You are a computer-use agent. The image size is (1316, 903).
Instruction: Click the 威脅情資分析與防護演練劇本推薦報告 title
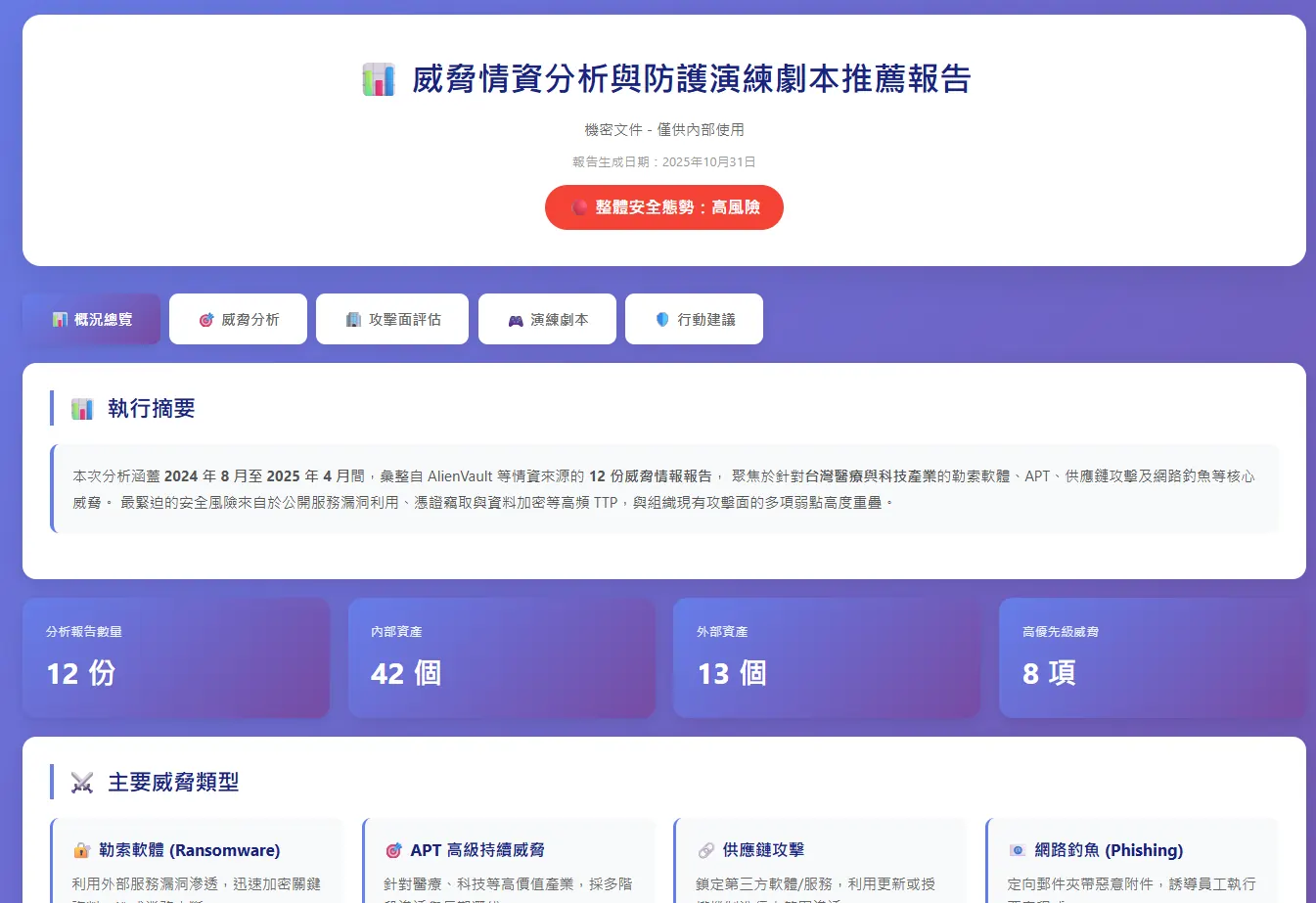pyautogui.click(x=692, y=79)
